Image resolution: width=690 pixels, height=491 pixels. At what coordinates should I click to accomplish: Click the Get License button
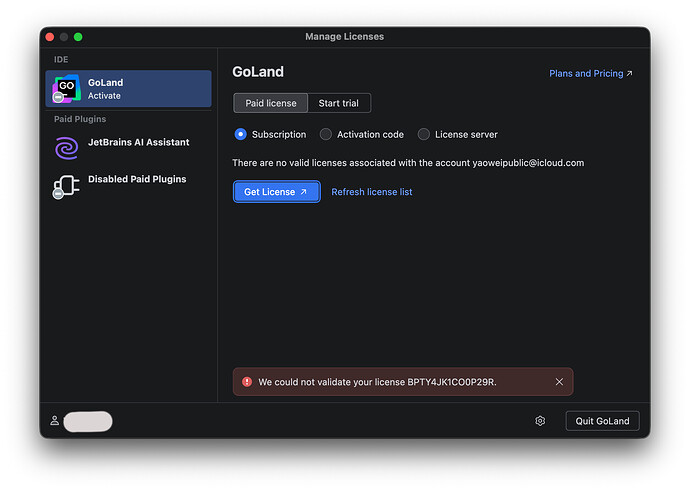[x=276, y=192]
